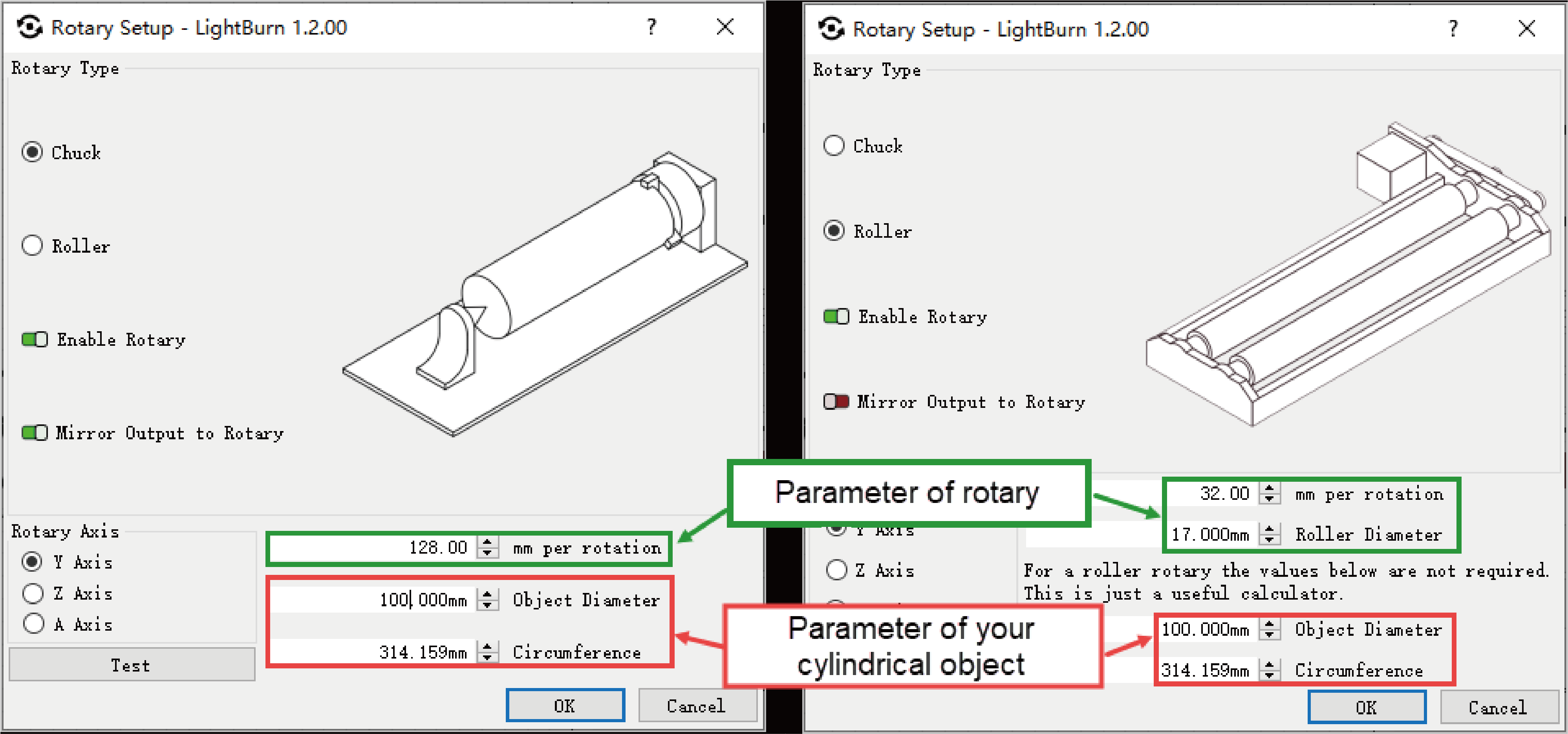
Task: Toggle Enable Rotary in left dialog
Action: [35, 339]
